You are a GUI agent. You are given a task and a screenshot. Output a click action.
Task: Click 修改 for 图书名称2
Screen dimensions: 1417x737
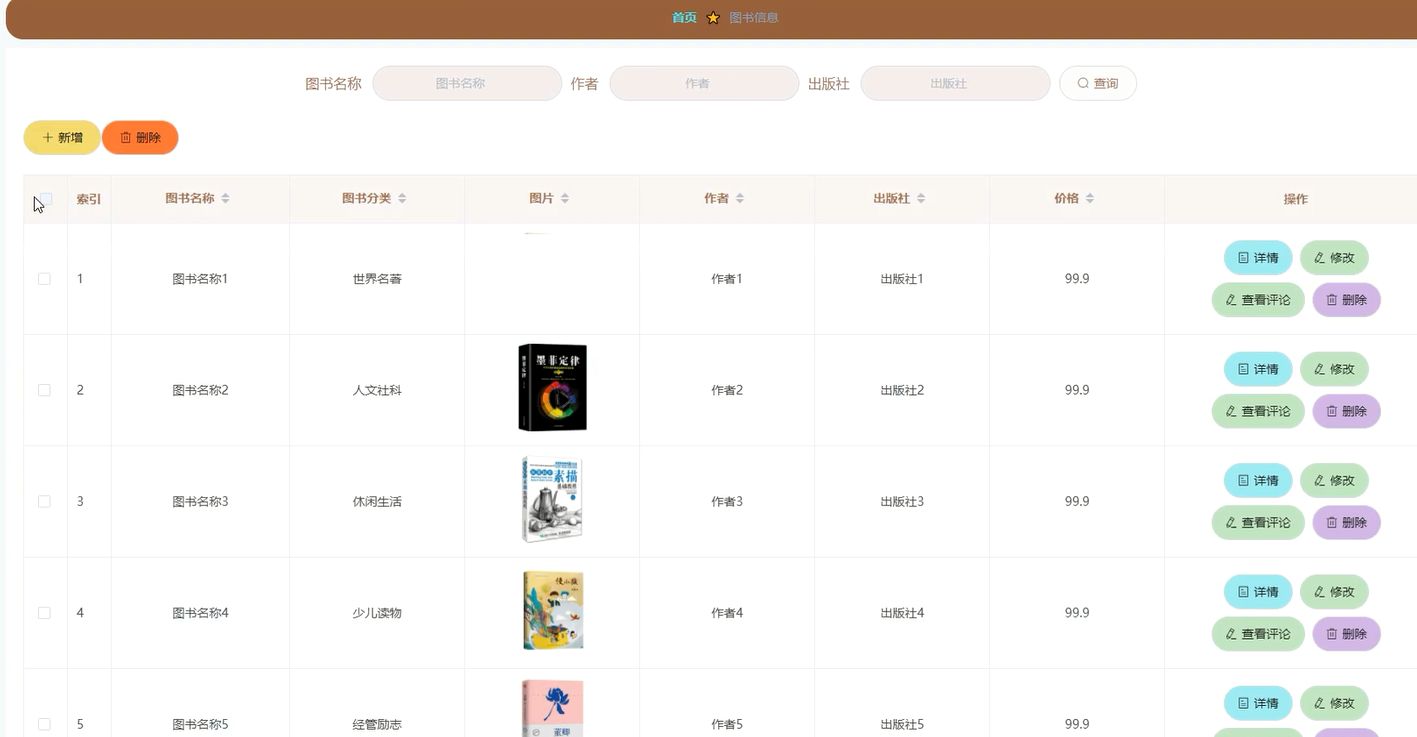1334,369
